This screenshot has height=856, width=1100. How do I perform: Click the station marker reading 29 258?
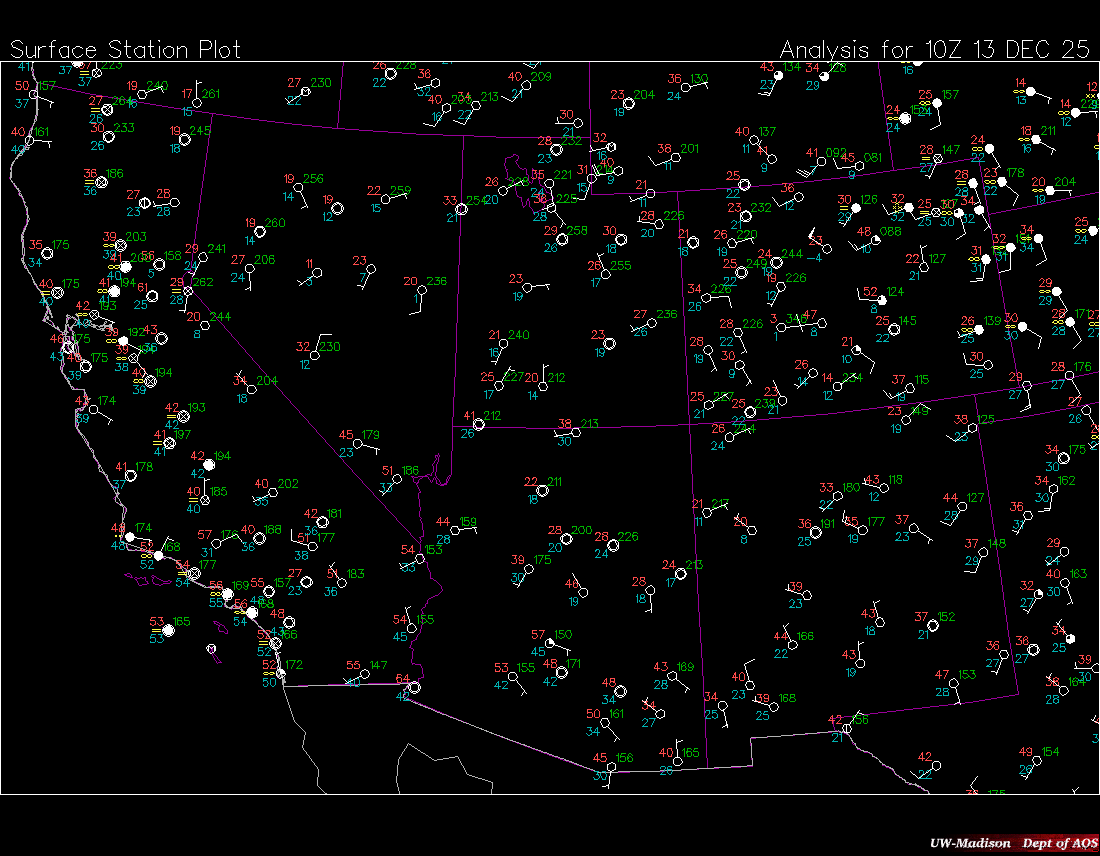point(562,239)
